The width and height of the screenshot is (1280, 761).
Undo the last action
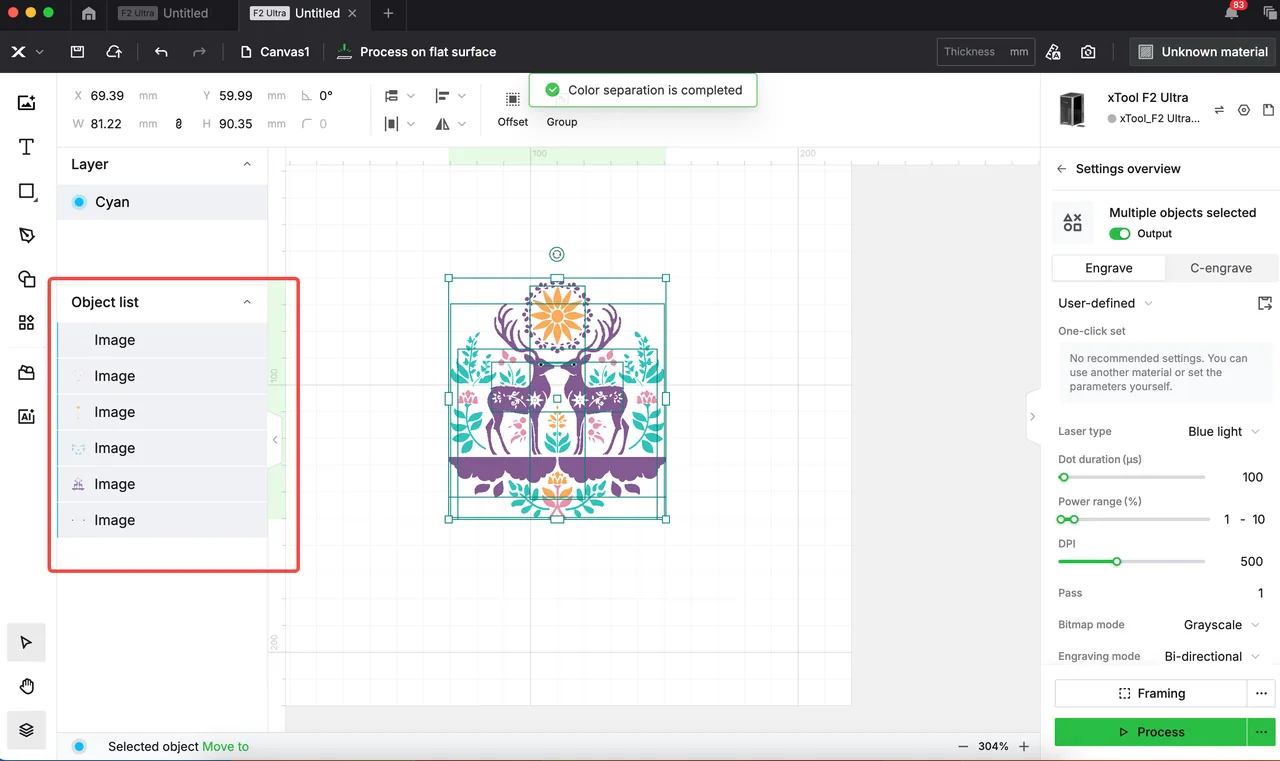point(161,52)
